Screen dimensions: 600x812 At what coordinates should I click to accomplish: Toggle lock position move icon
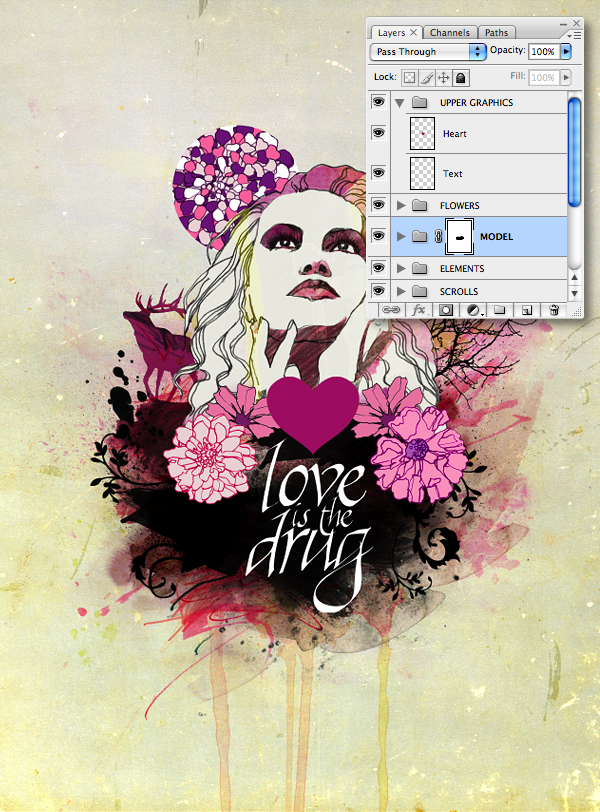444,78
